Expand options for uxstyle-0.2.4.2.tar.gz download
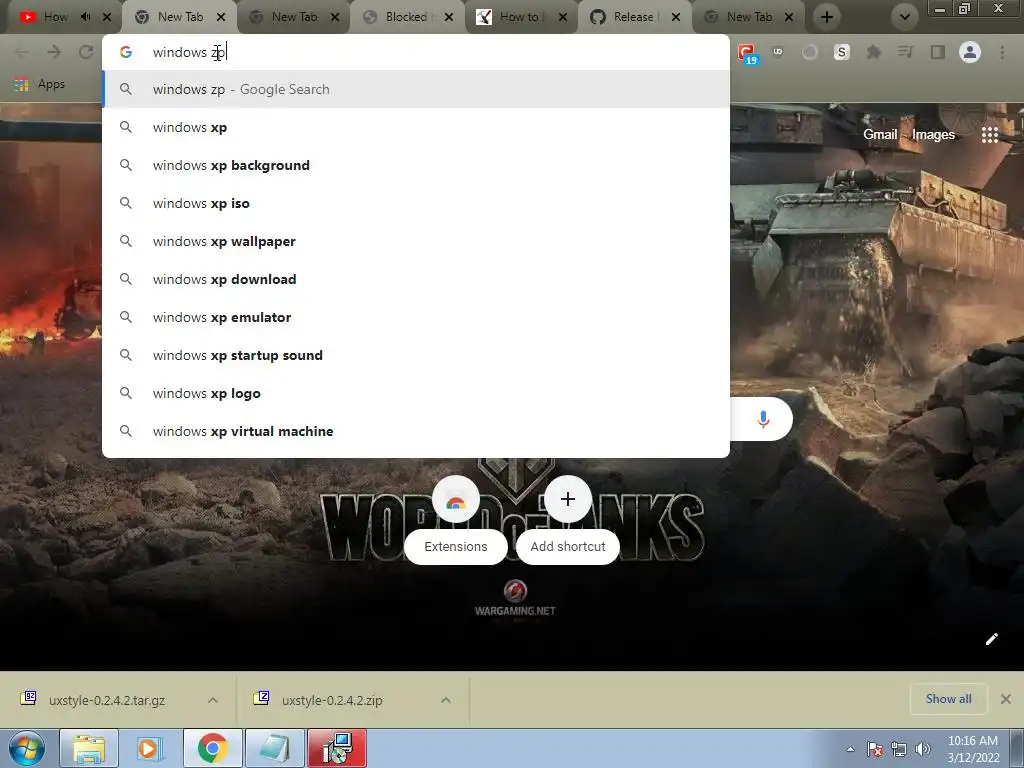Image resolution: width=1024 pixels, height=768 pixels. pyautogui.click(x=213, y=700)
